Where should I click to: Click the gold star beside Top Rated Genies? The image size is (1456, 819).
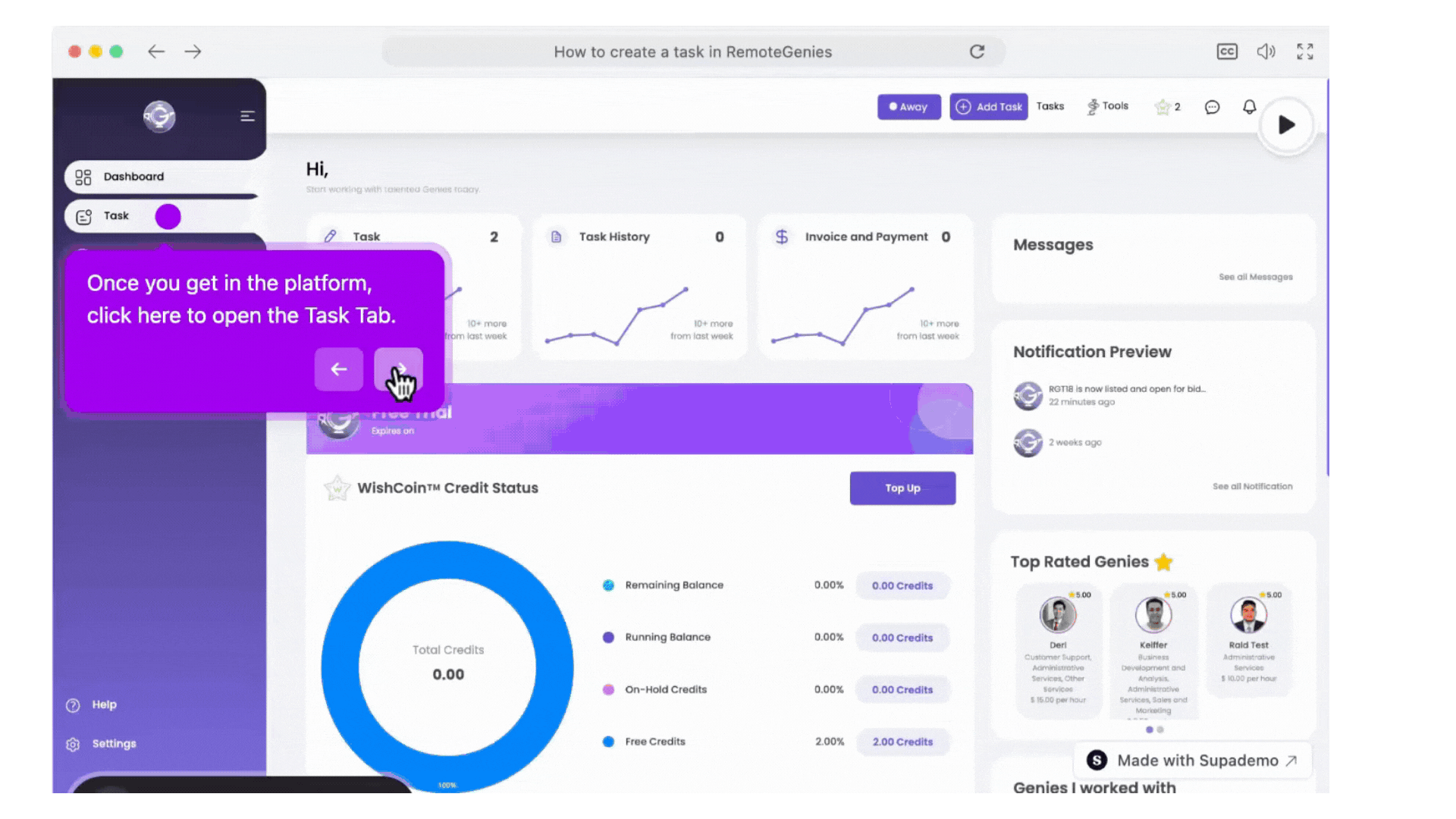1163,562
